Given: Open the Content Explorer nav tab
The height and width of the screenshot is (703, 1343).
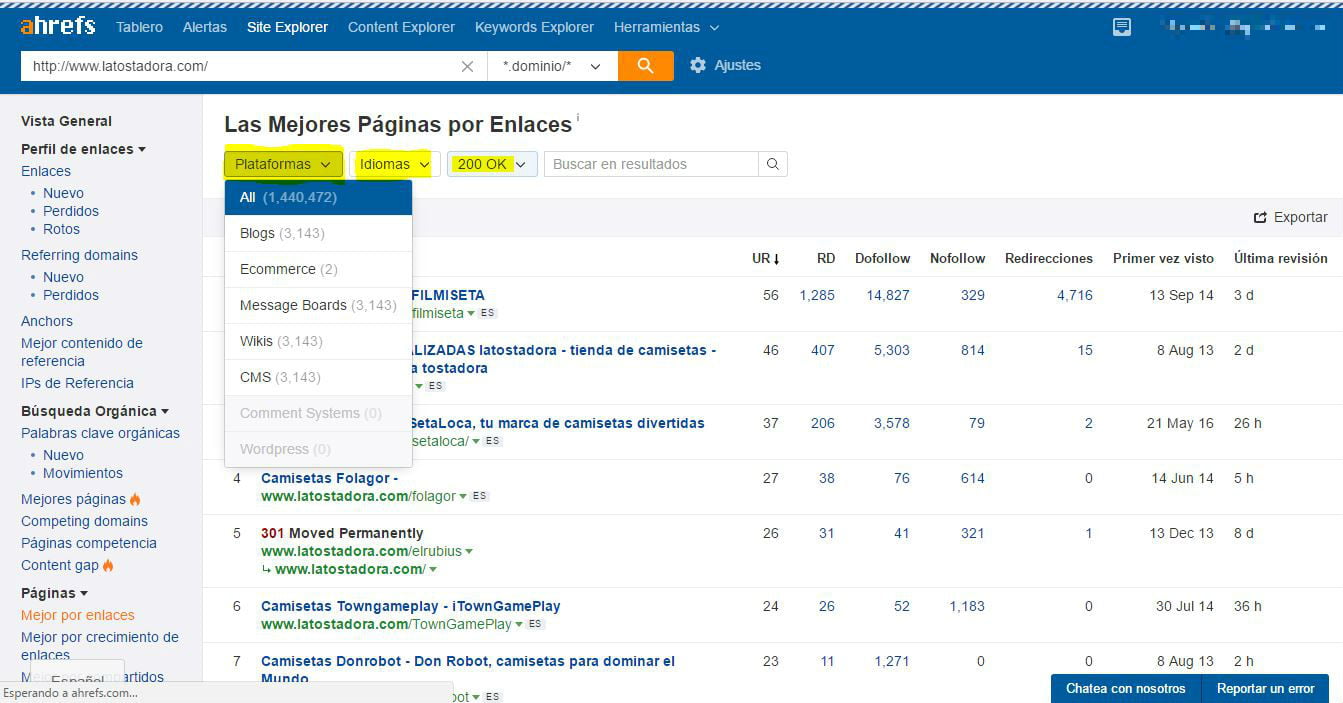Looking at the screenshot, I should tap(401, 27).
